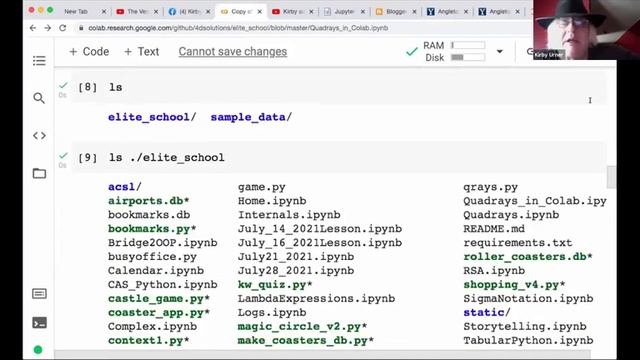The height and width of the screenshot is (360, 640).
Task: Open the terminal icon in left sidebar
Action: pos(39,323)
